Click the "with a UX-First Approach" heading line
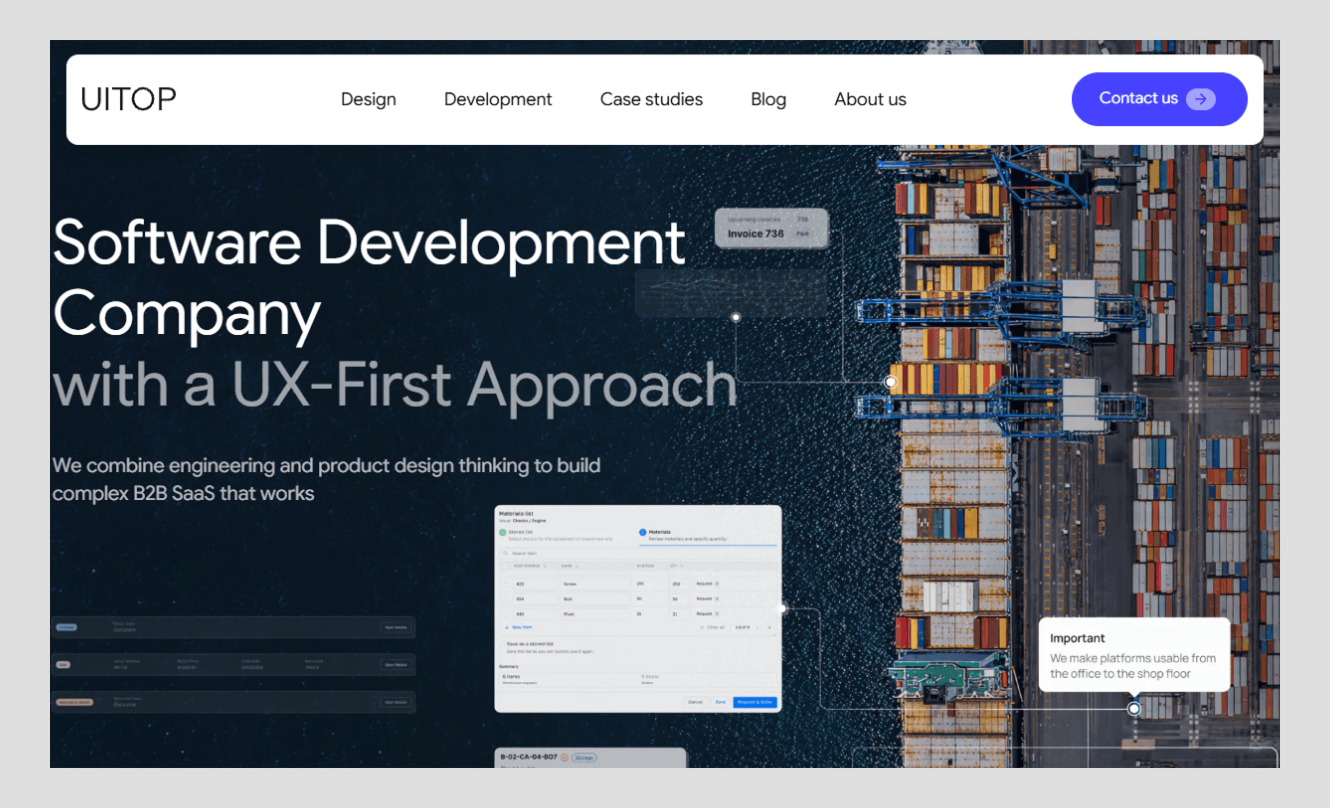This screenshot has width=1330, height=808. coord(395,386)
